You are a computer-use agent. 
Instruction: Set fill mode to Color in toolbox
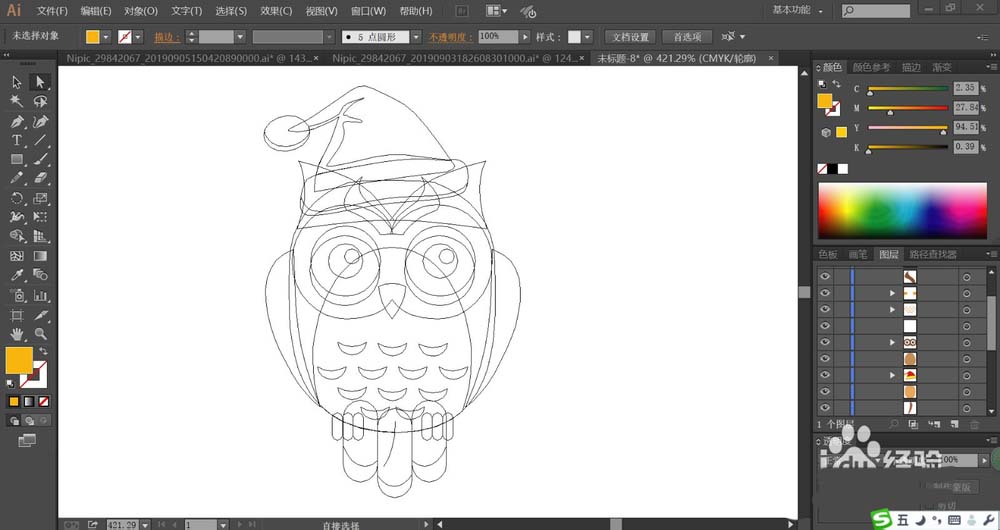(x=14, y=402)
